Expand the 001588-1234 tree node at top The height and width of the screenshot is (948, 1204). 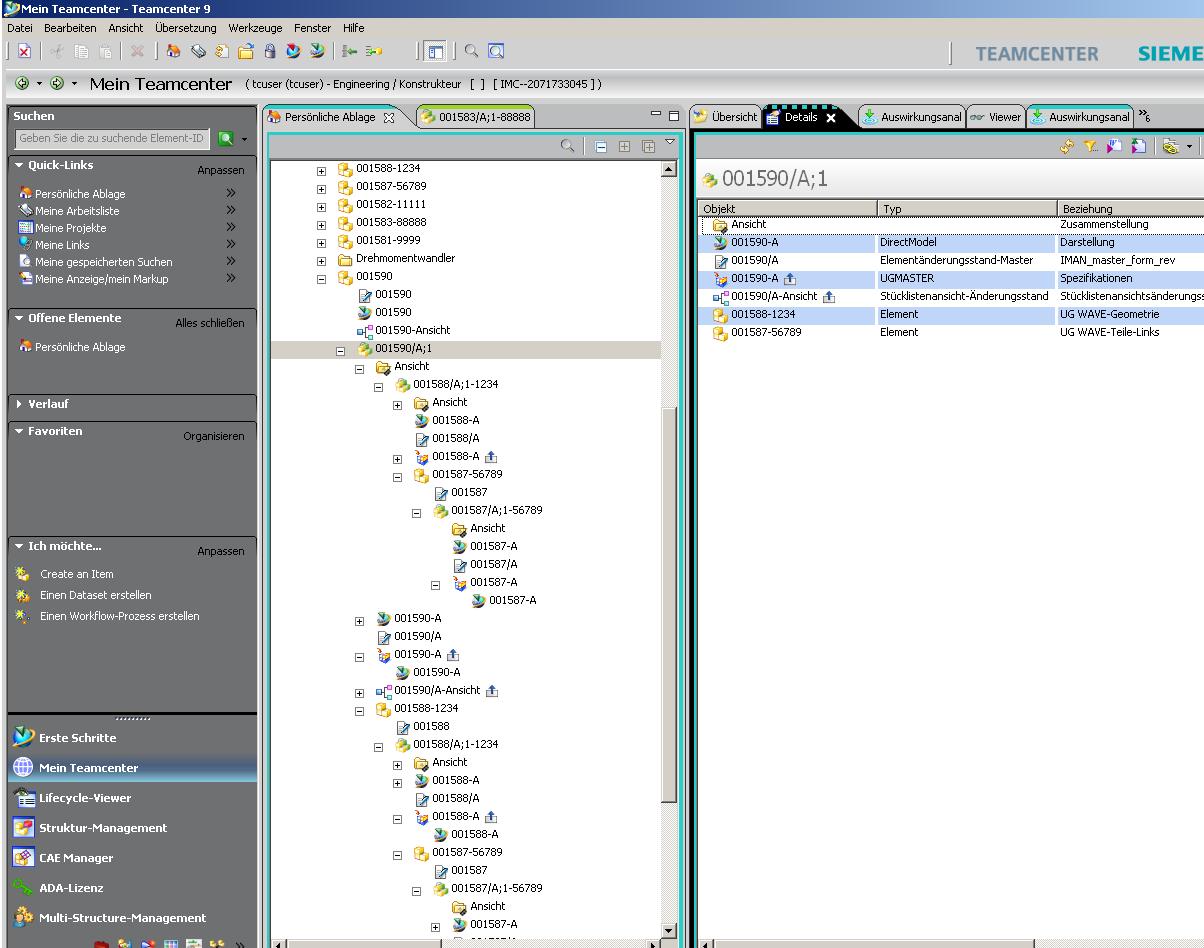tap(321, 171)
